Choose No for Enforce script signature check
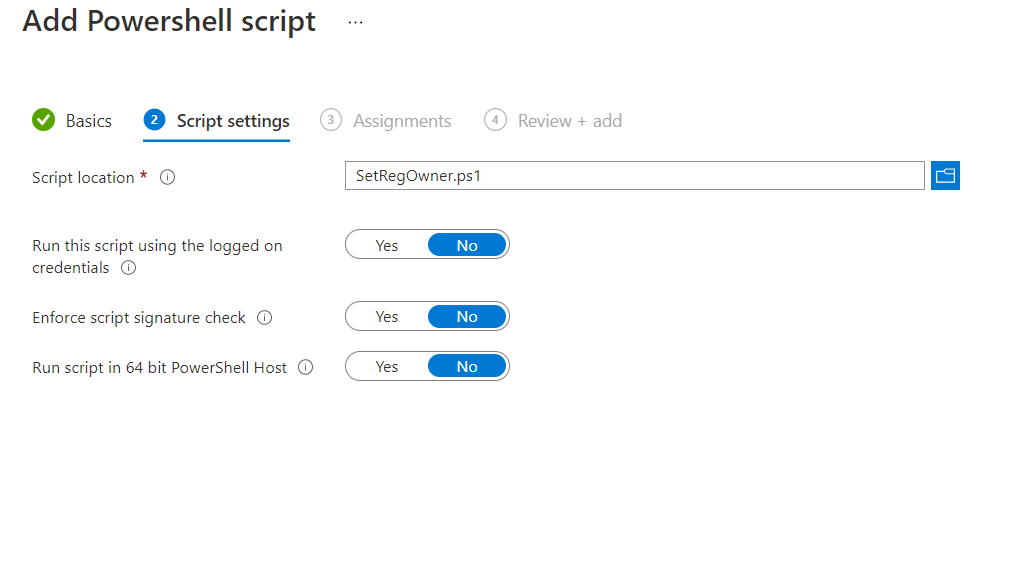The image size is (1021, 587). (467, 317)
